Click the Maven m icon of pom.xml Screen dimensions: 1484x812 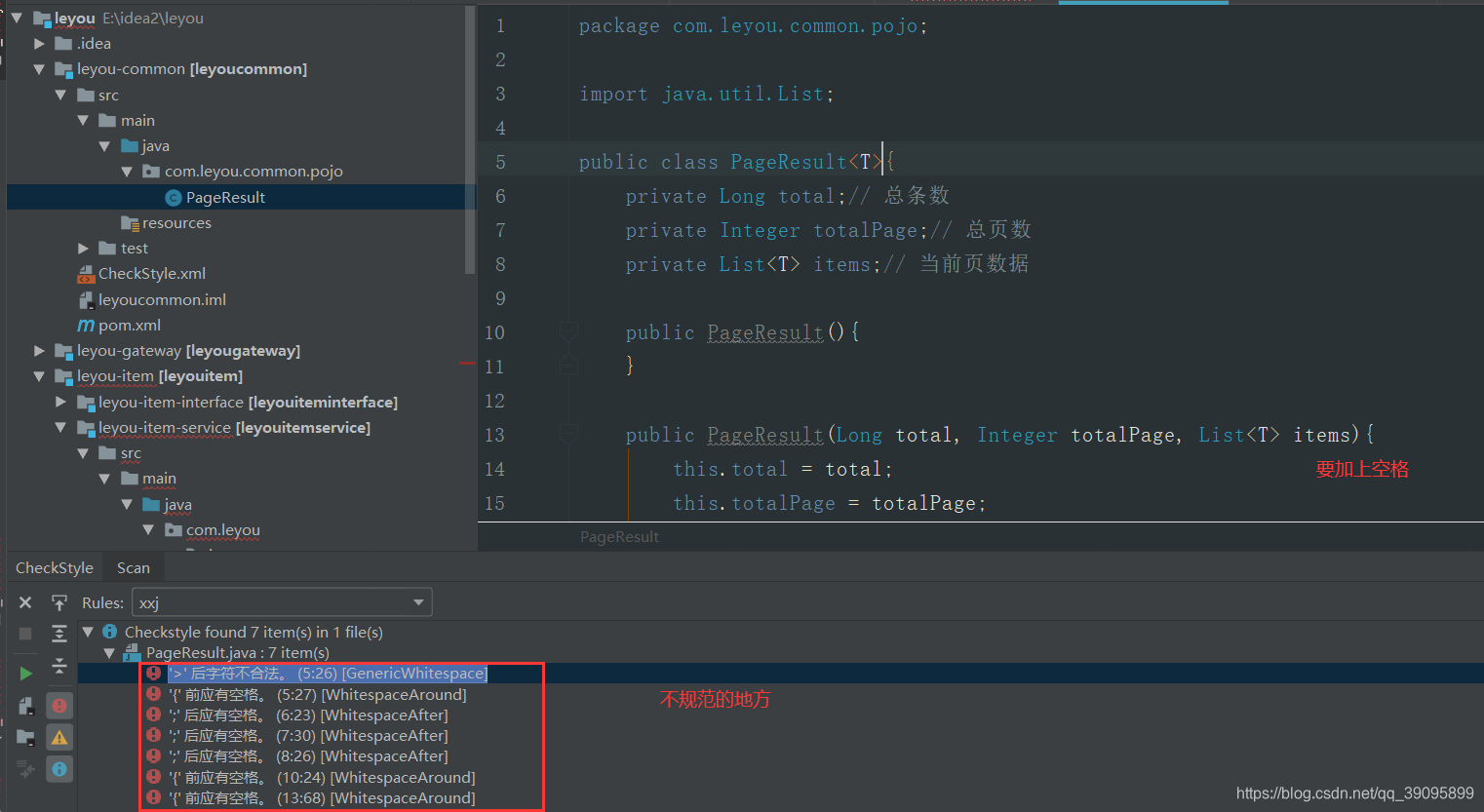coord(86,326)
